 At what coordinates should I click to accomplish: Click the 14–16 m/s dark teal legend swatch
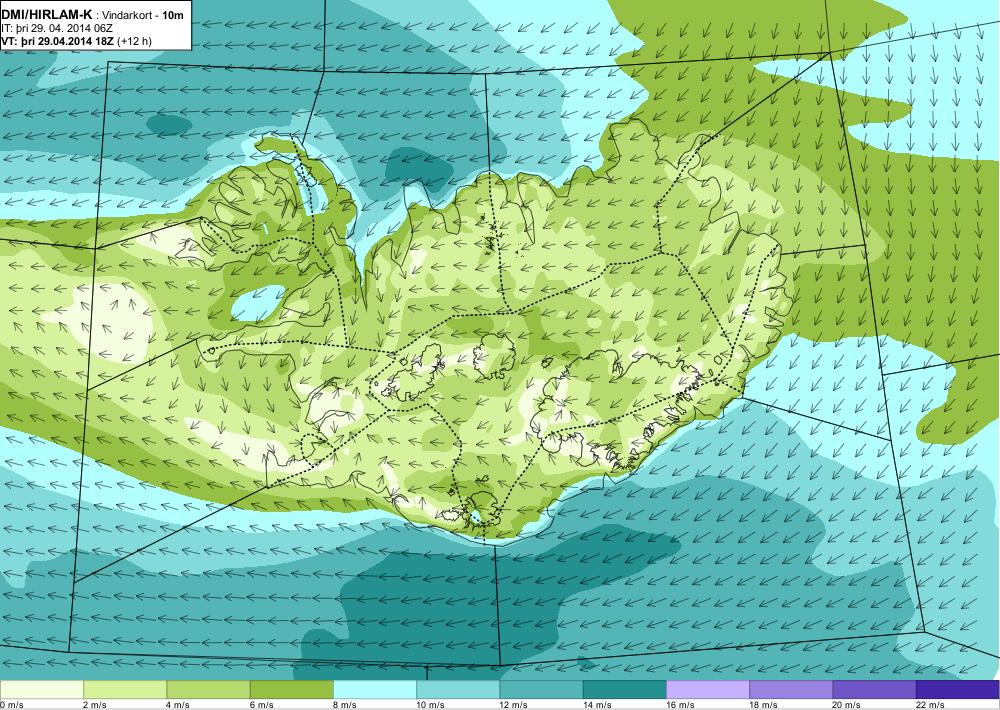tap(624, 690)
